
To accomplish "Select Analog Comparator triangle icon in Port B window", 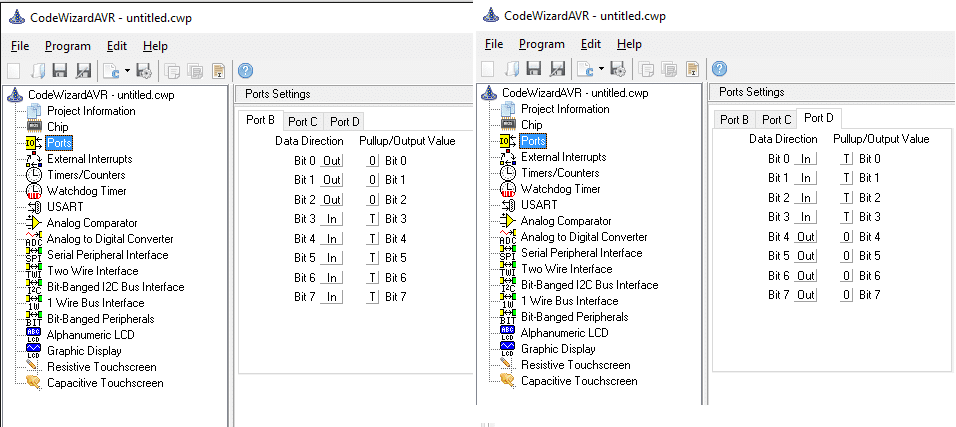I will pos(35,223).
